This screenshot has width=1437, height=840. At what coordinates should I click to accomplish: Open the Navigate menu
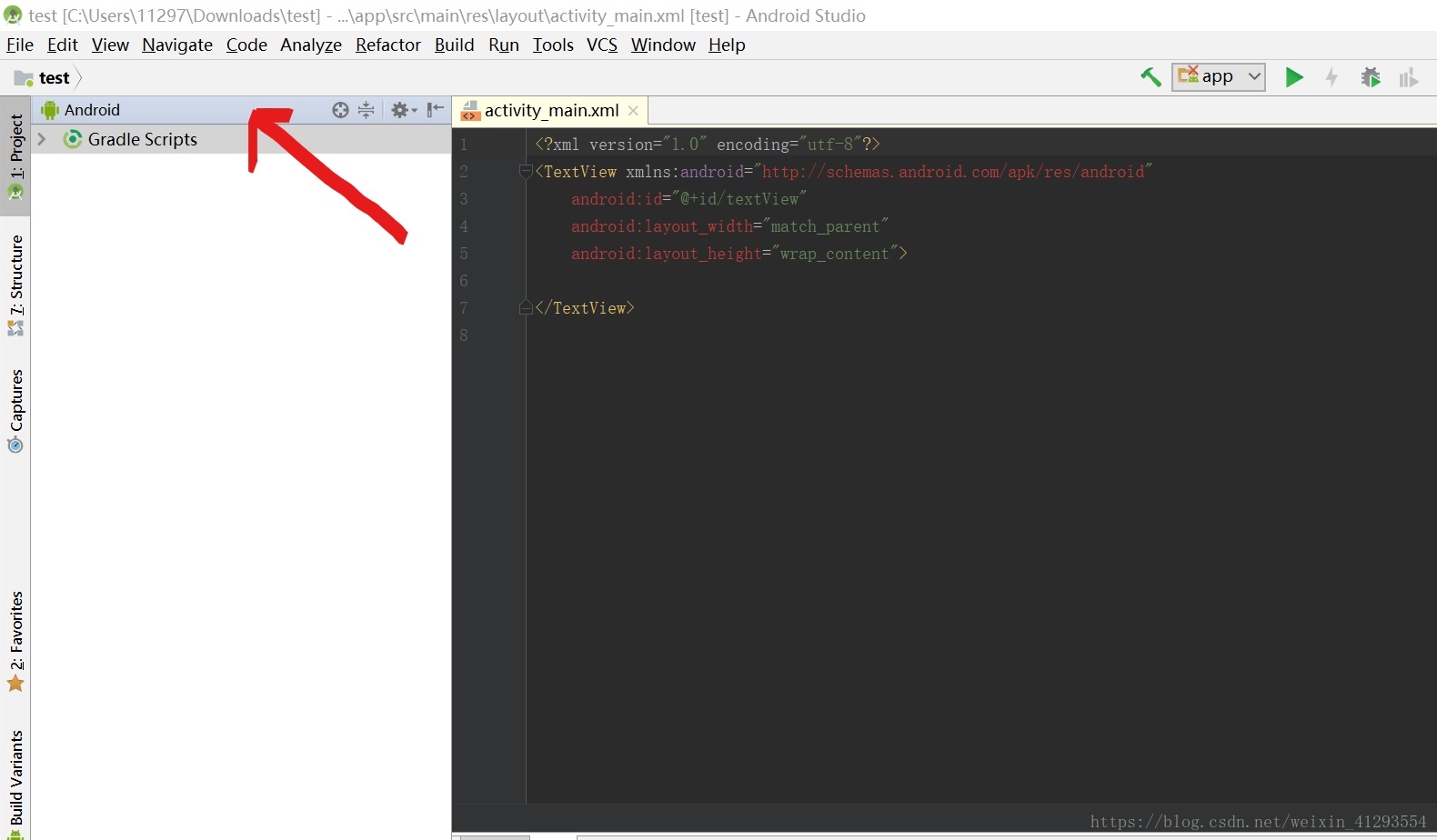[177, 45]
